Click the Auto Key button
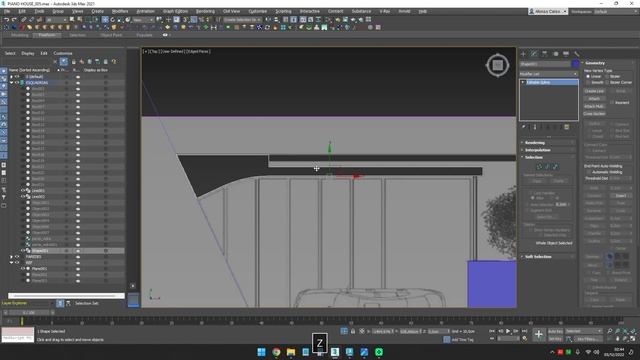This screenshot has width=640, height=360. 555,331
